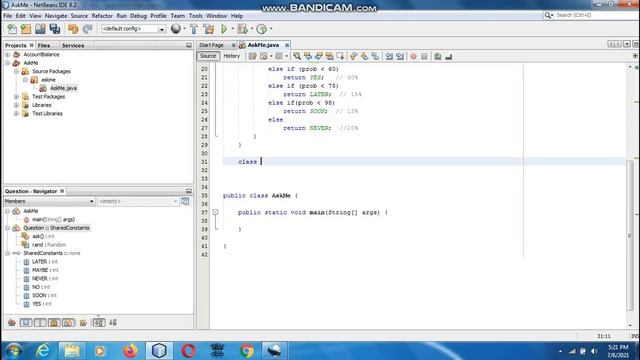Start macro recording with red circle icon

(x=413, y=56)
